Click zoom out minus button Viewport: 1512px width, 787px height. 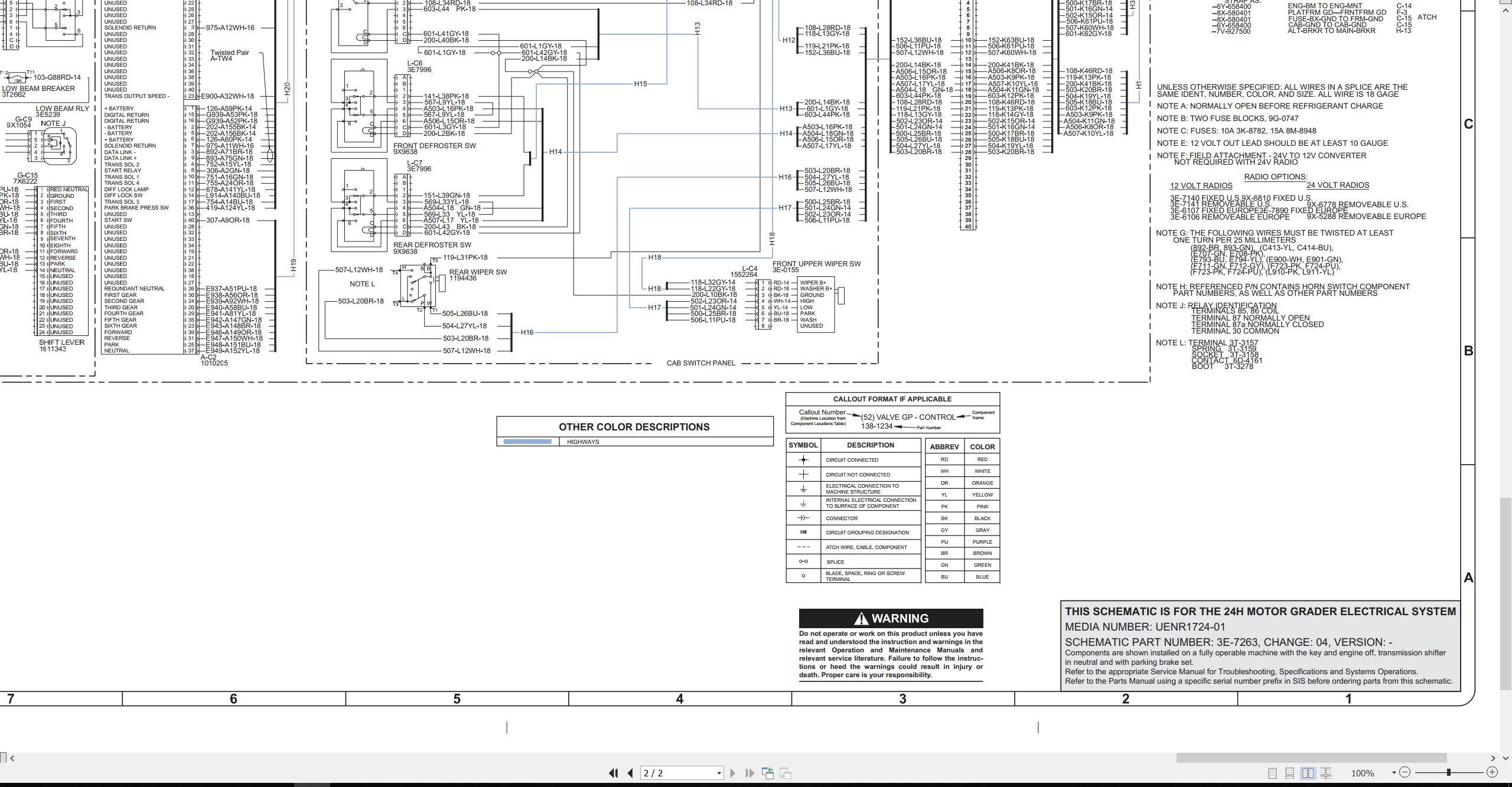point(1405,772)
